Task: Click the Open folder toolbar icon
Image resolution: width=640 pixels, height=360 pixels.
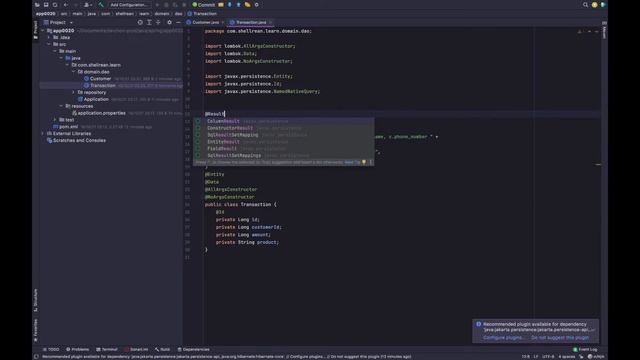Action: (x=37, y=5)
